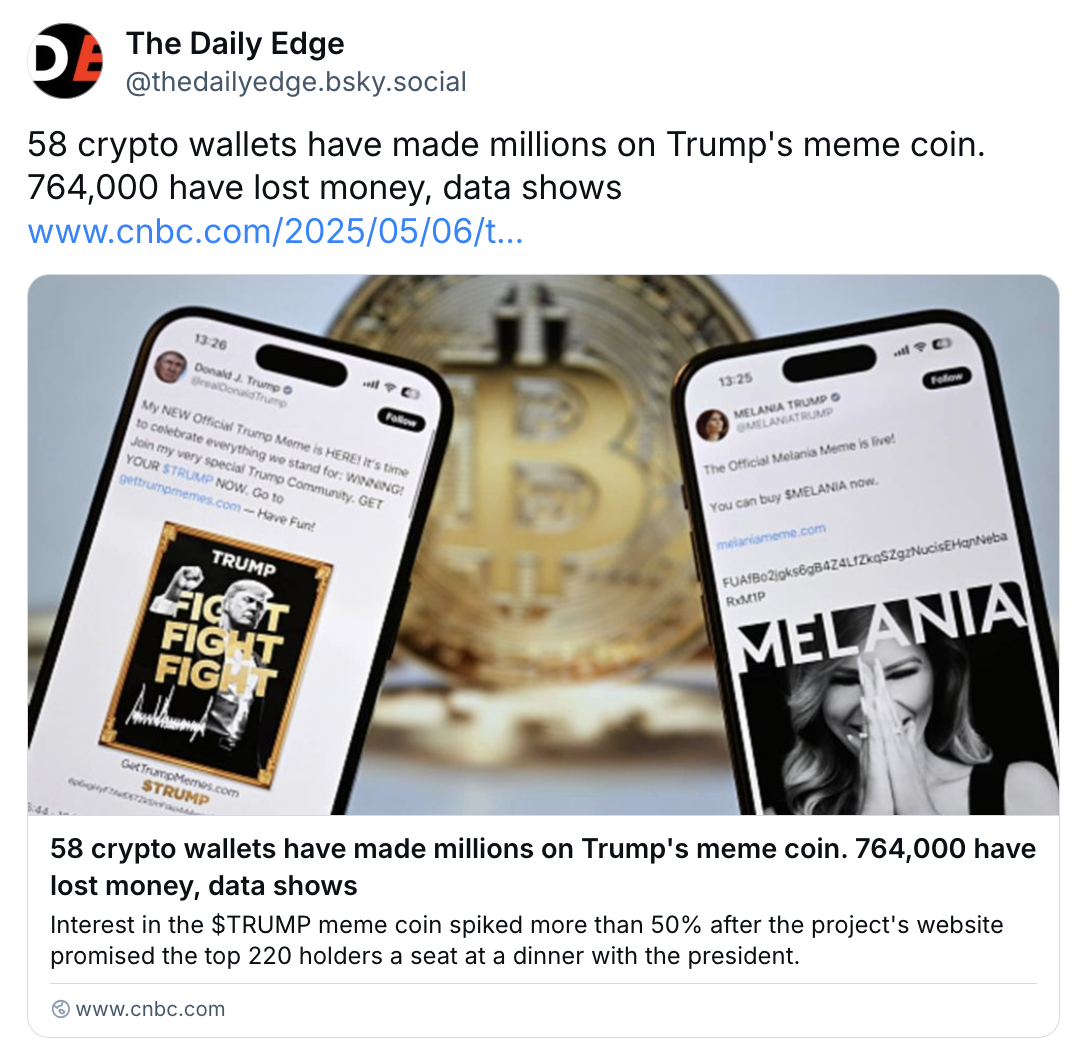Click the $TRUMP meme coin card description
The image size is (1084, 1050).
527,940
